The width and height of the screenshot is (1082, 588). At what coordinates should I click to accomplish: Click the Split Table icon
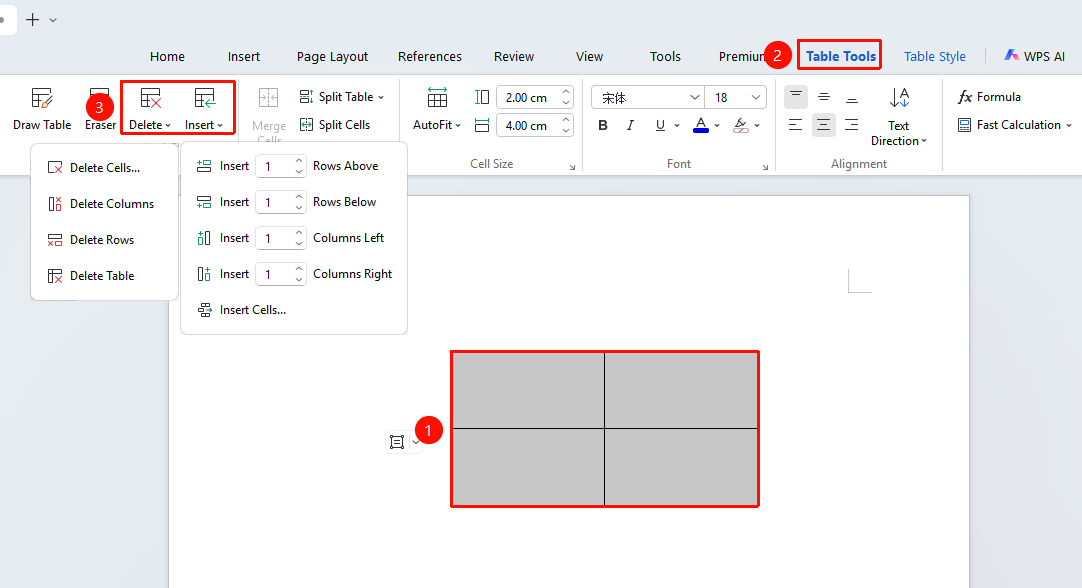306,97
